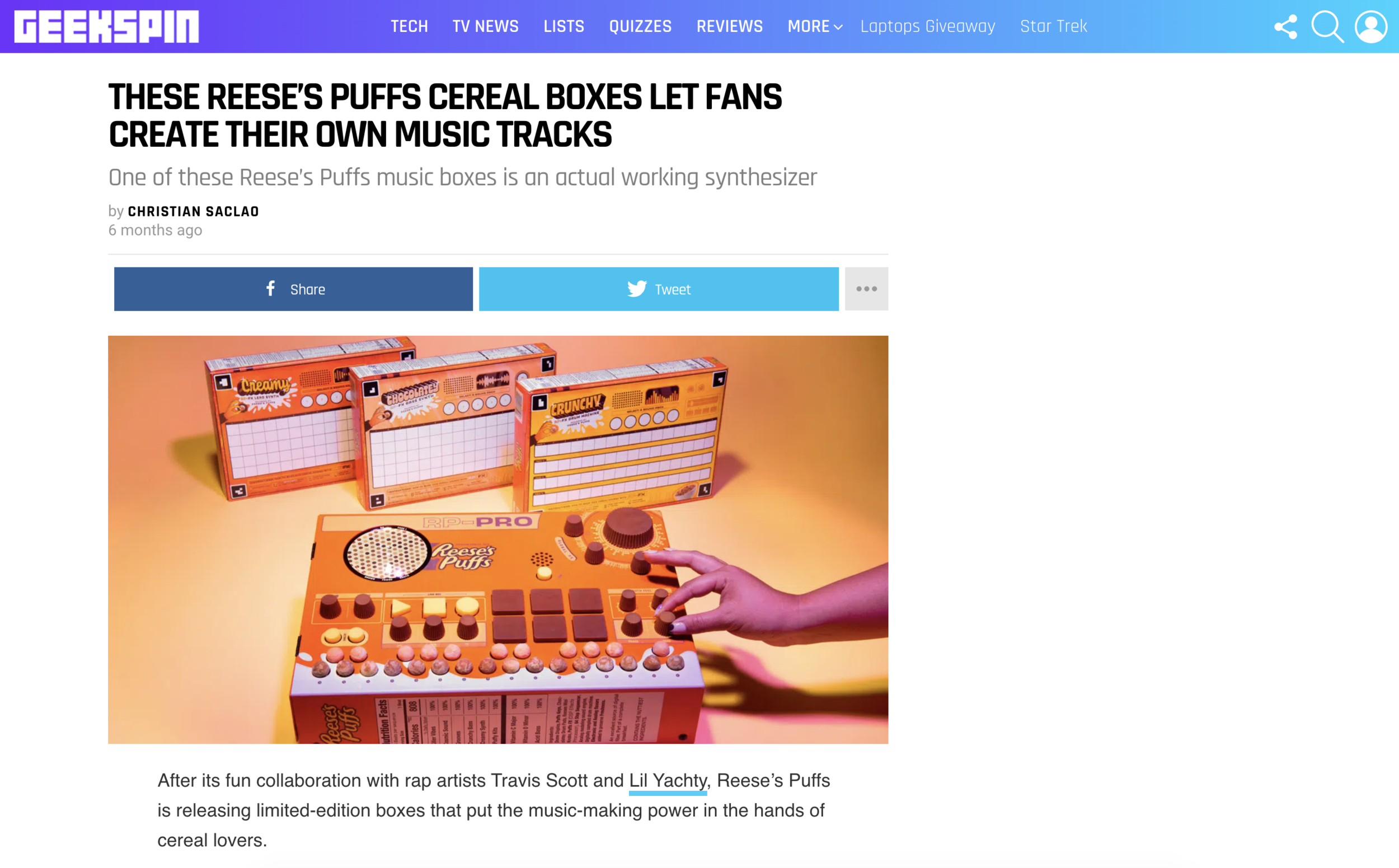Go to the LISTS section
This screenshot has height=868, width=1399.
[x=564, y=26]
